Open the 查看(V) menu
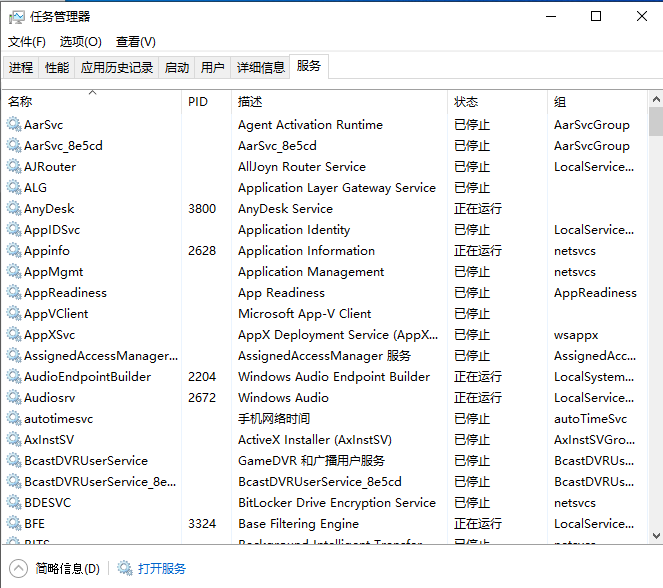This screenshot has height=588, width=663. tap(136, 42)
